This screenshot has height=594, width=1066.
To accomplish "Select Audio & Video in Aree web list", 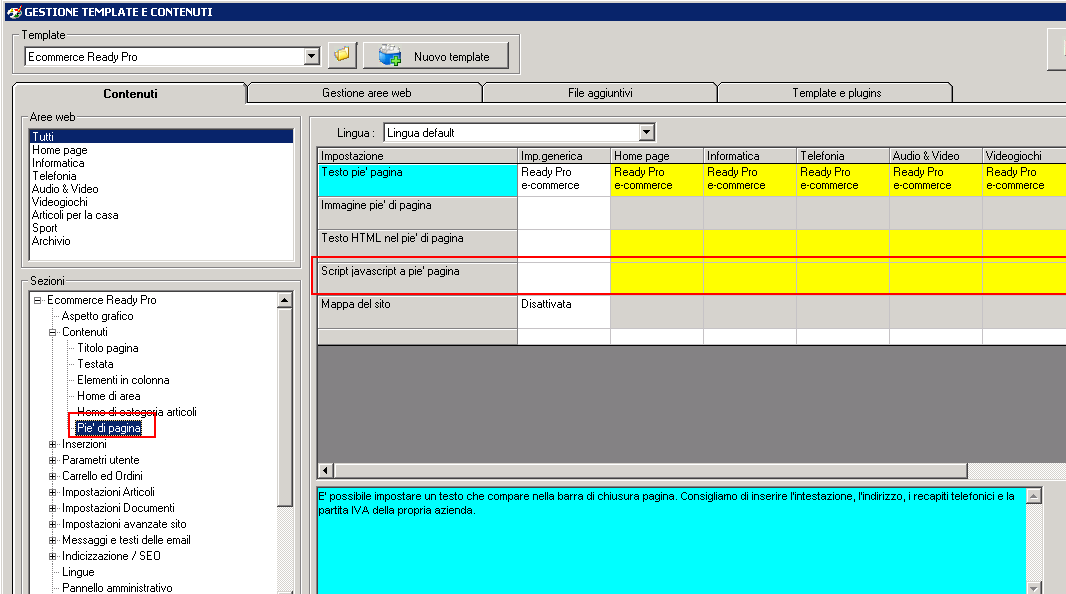I will tap(65, 188).
